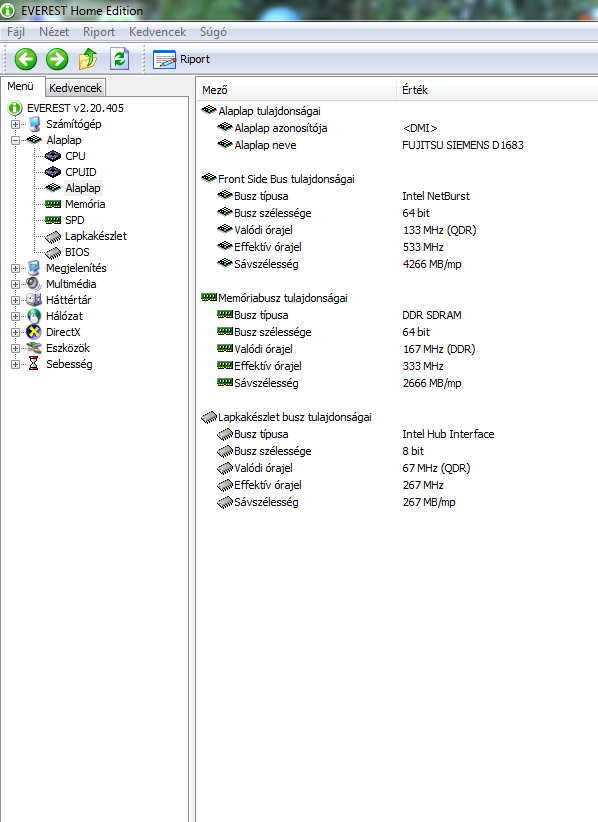Select the highlighted Alaplap sub-item
The width and height of the screenshot is (598, 822).
(83, 188)
